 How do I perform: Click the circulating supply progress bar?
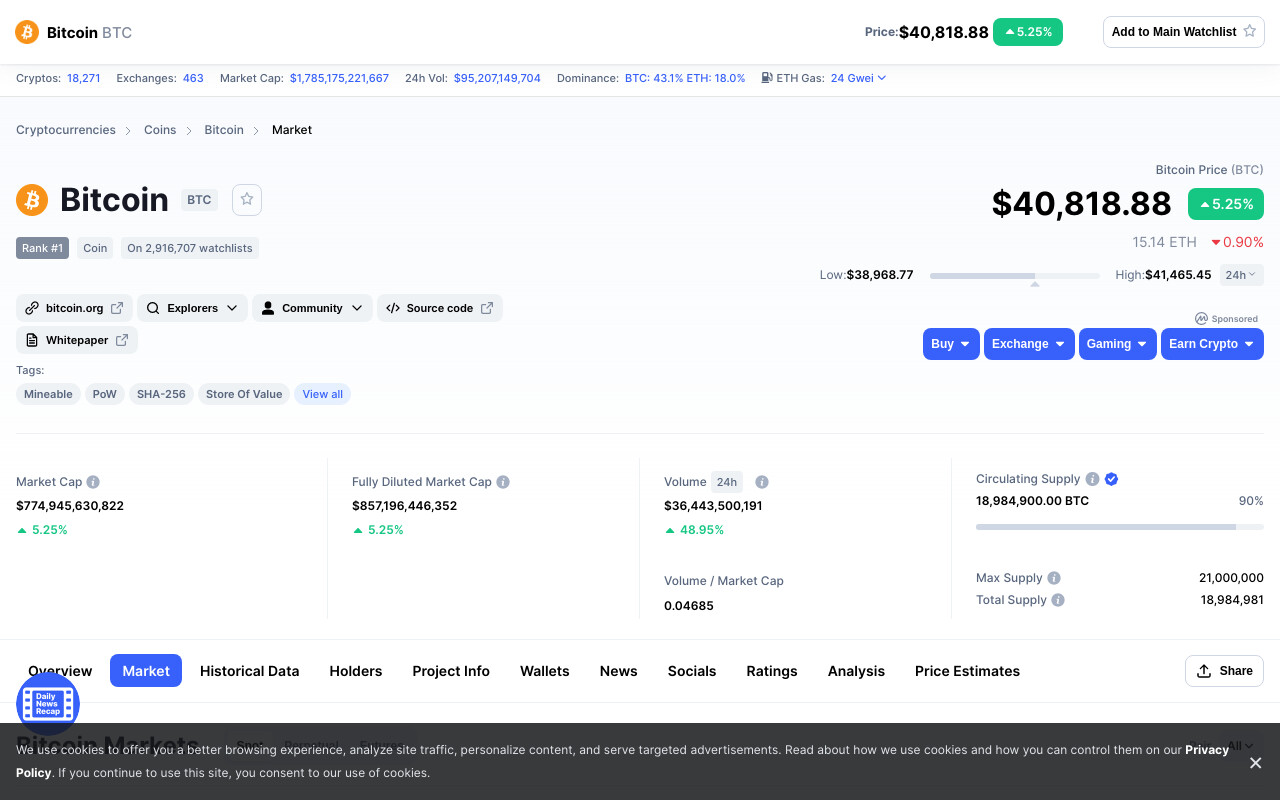1120,527
